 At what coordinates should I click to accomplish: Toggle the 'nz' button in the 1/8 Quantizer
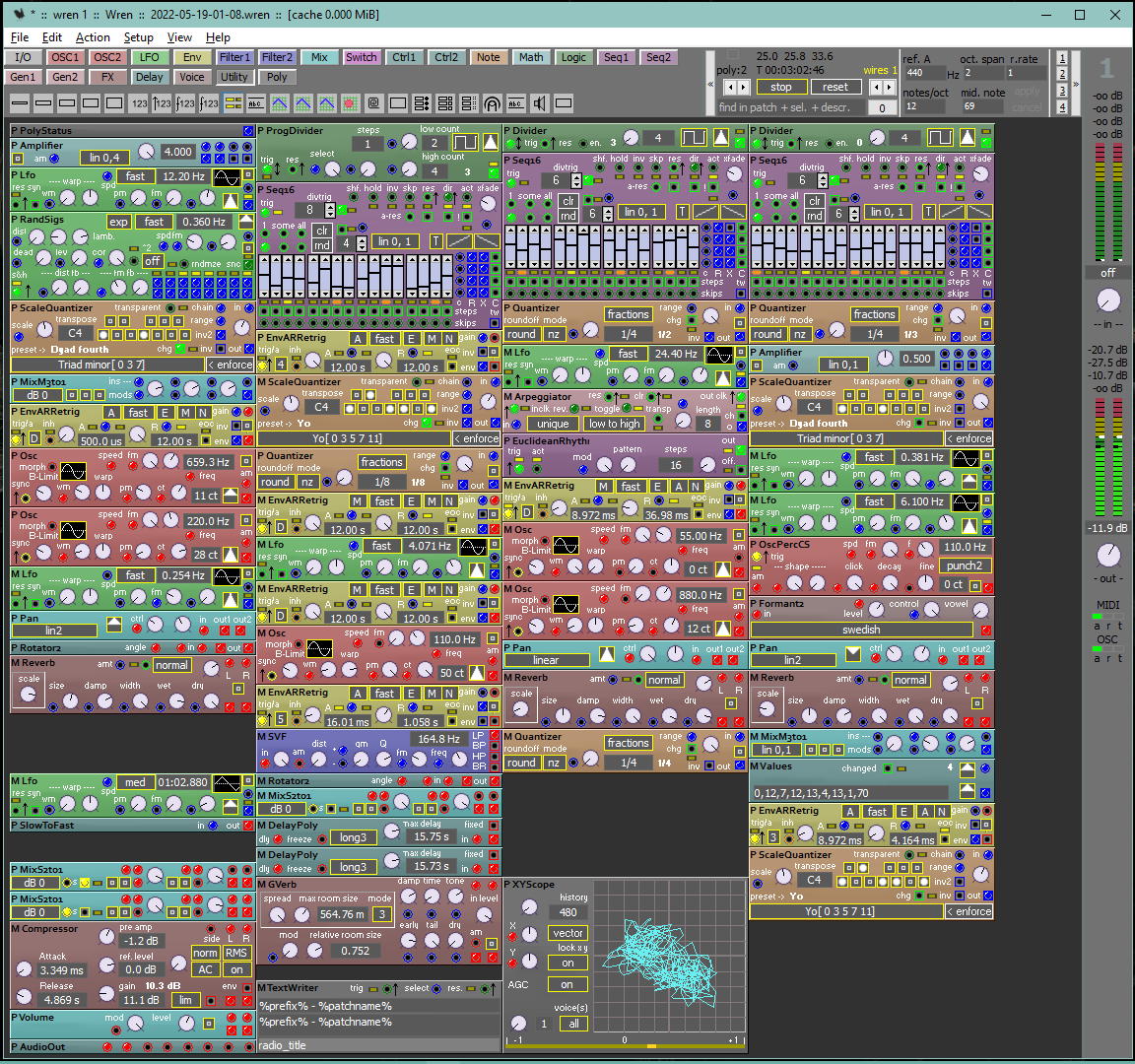pyautogui.click(x=307, y=482)
